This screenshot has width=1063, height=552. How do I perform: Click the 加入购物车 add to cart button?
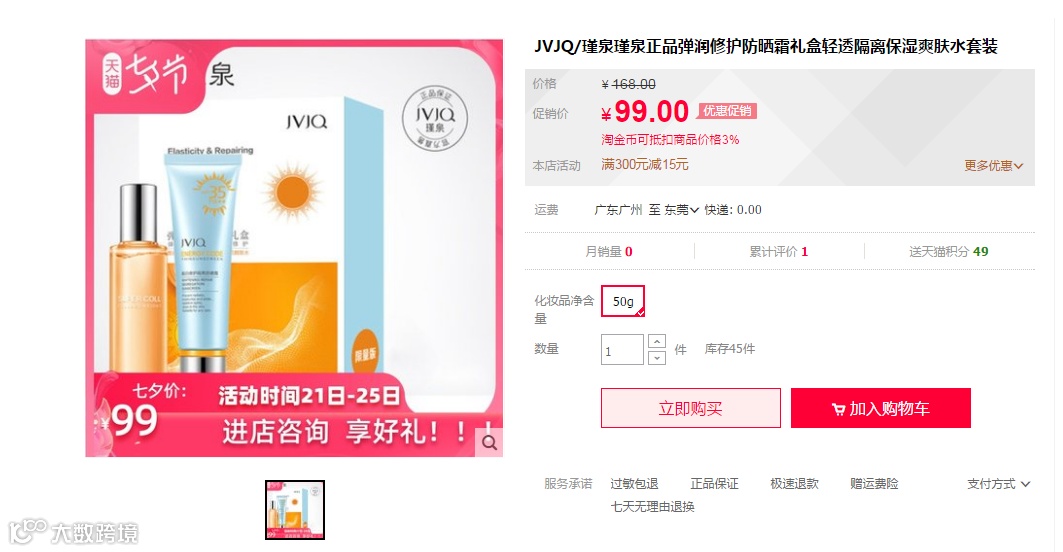[x=881, y=408]
